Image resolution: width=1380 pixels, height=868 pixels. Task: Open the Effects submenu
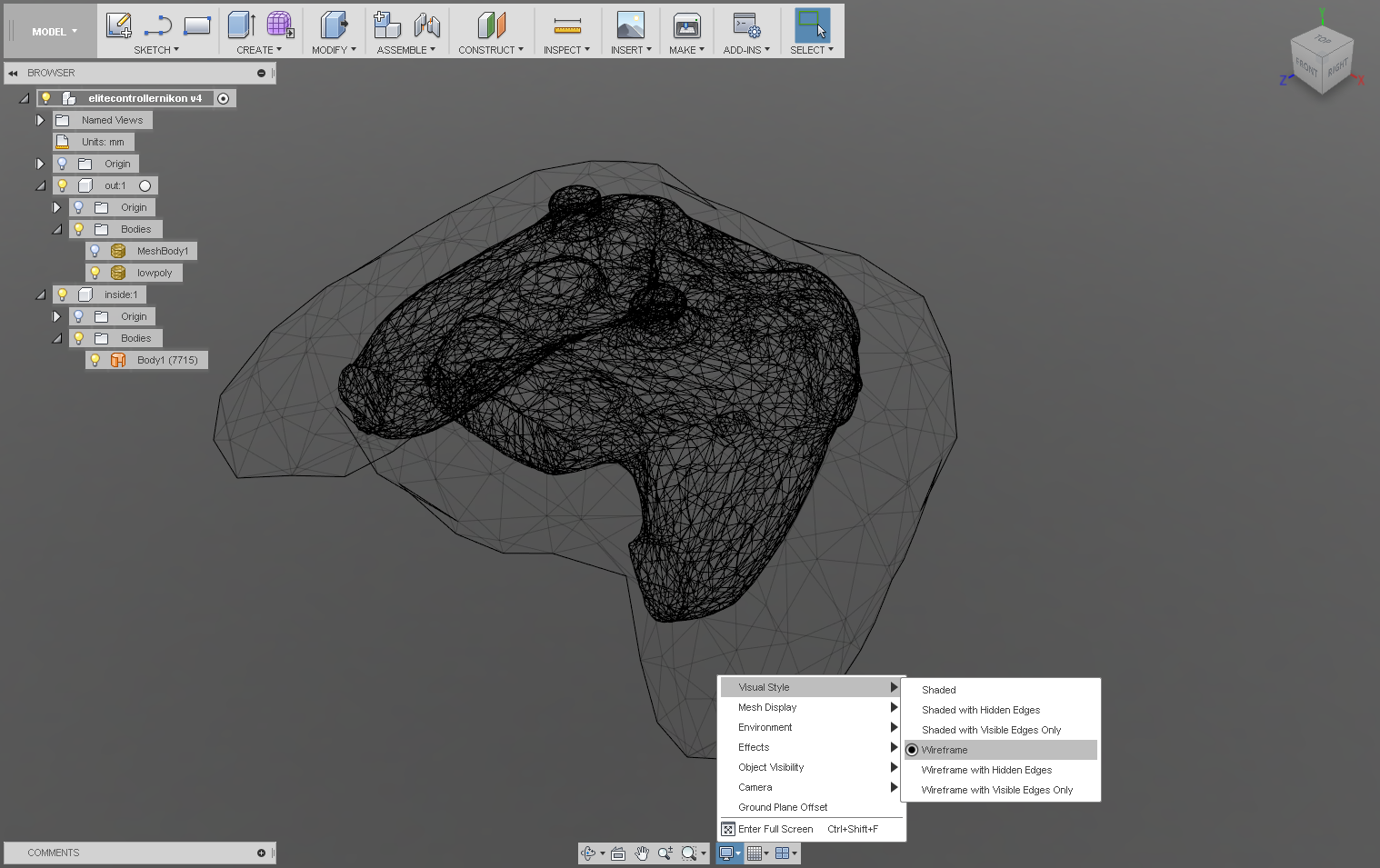pyautogui.click(x=812, y=747)
